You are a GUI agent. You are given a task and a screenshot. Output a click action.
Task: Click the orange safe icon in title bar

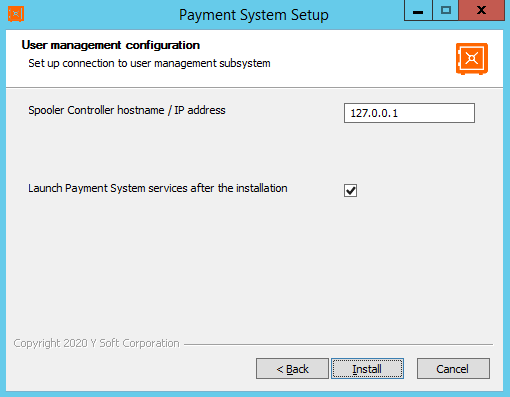point(16,14)
